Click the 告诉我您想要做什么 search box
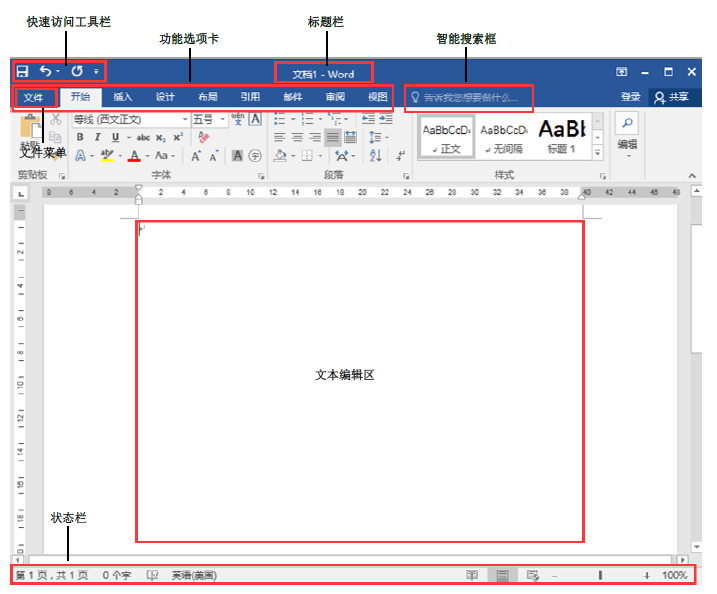The height and width of the screenshot is (594, 717). pos(470,98)
